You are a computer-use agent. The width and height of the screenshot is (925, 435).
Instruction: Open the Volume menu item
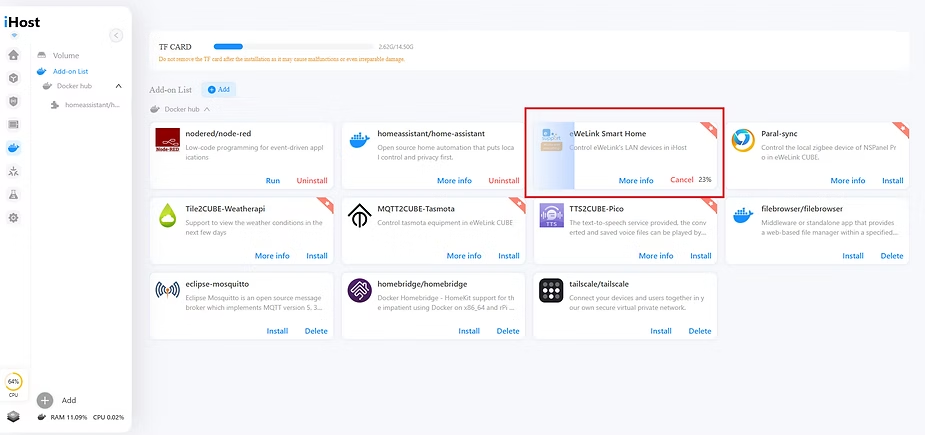(x=66, y=56)
